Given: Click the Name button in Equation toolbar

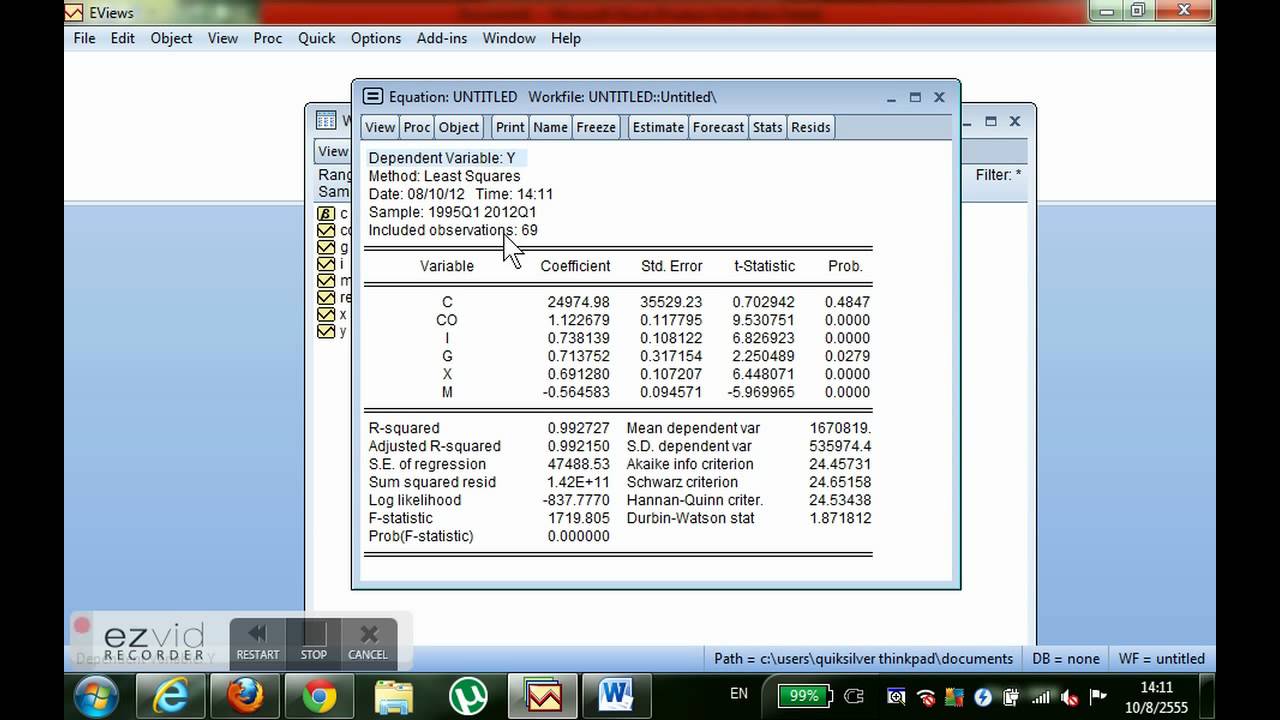Looking at the screenshot, I should (550, 127).
